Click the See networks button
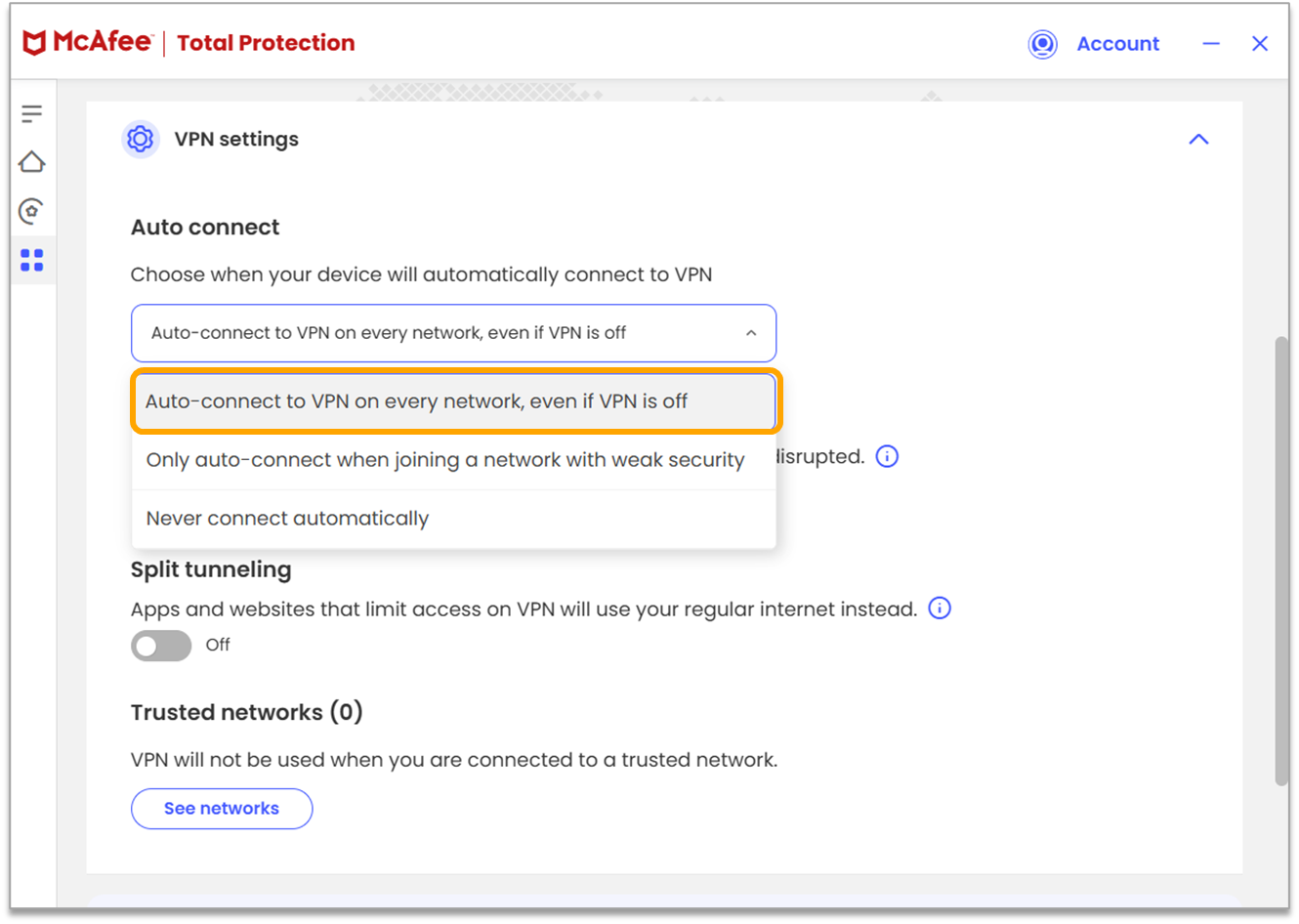The image size is (1299, 924). point(222,809)
